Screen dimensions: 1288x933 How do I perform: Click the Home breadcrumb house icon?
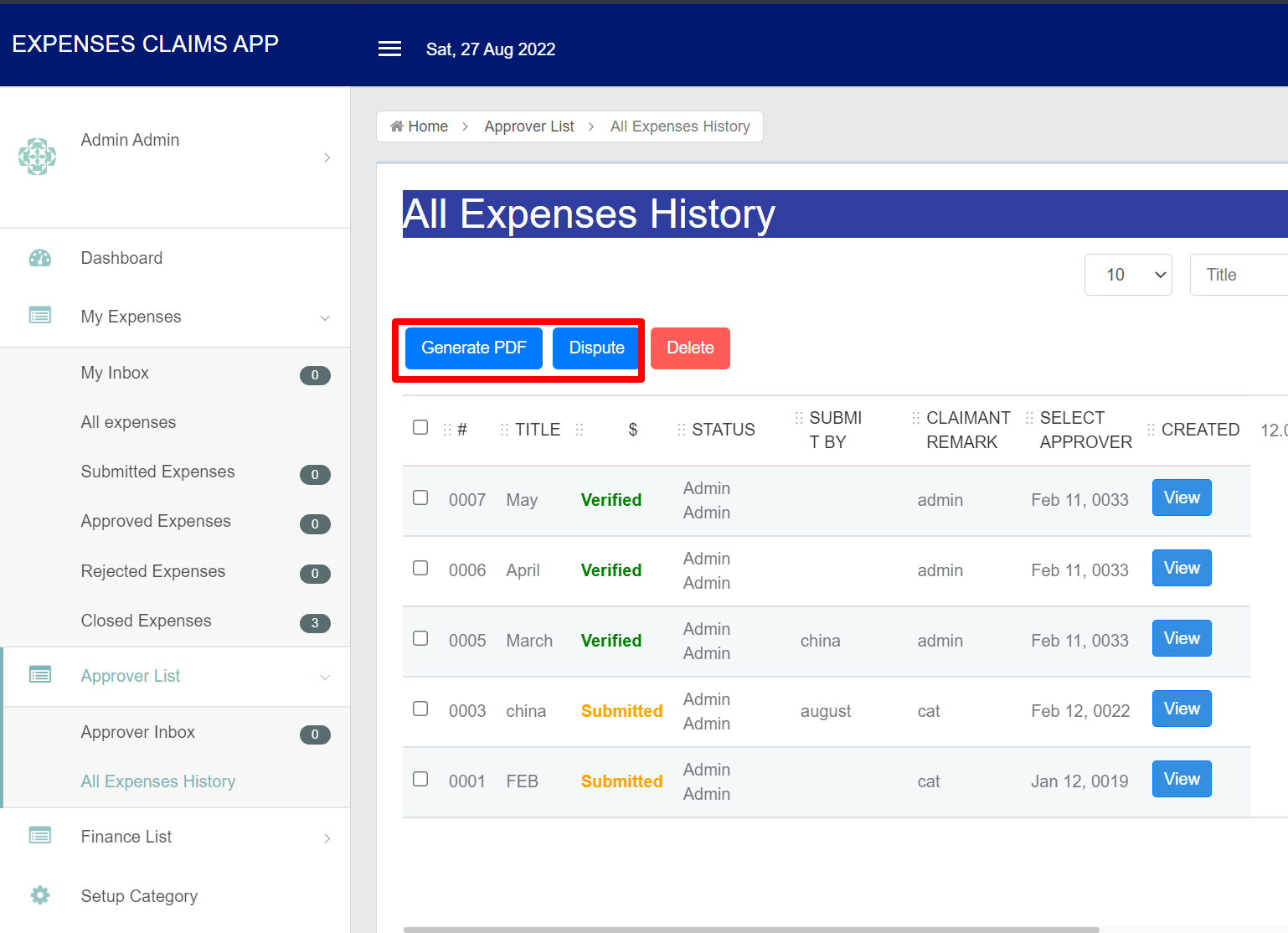point(397,126)
